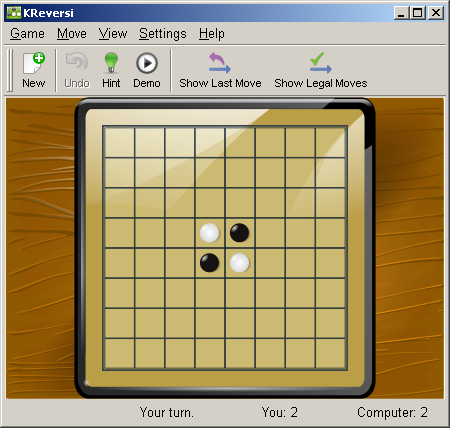Click the bottom white disc on board
The height and width of the screenshot is (428, 450).
coord(239,263)
